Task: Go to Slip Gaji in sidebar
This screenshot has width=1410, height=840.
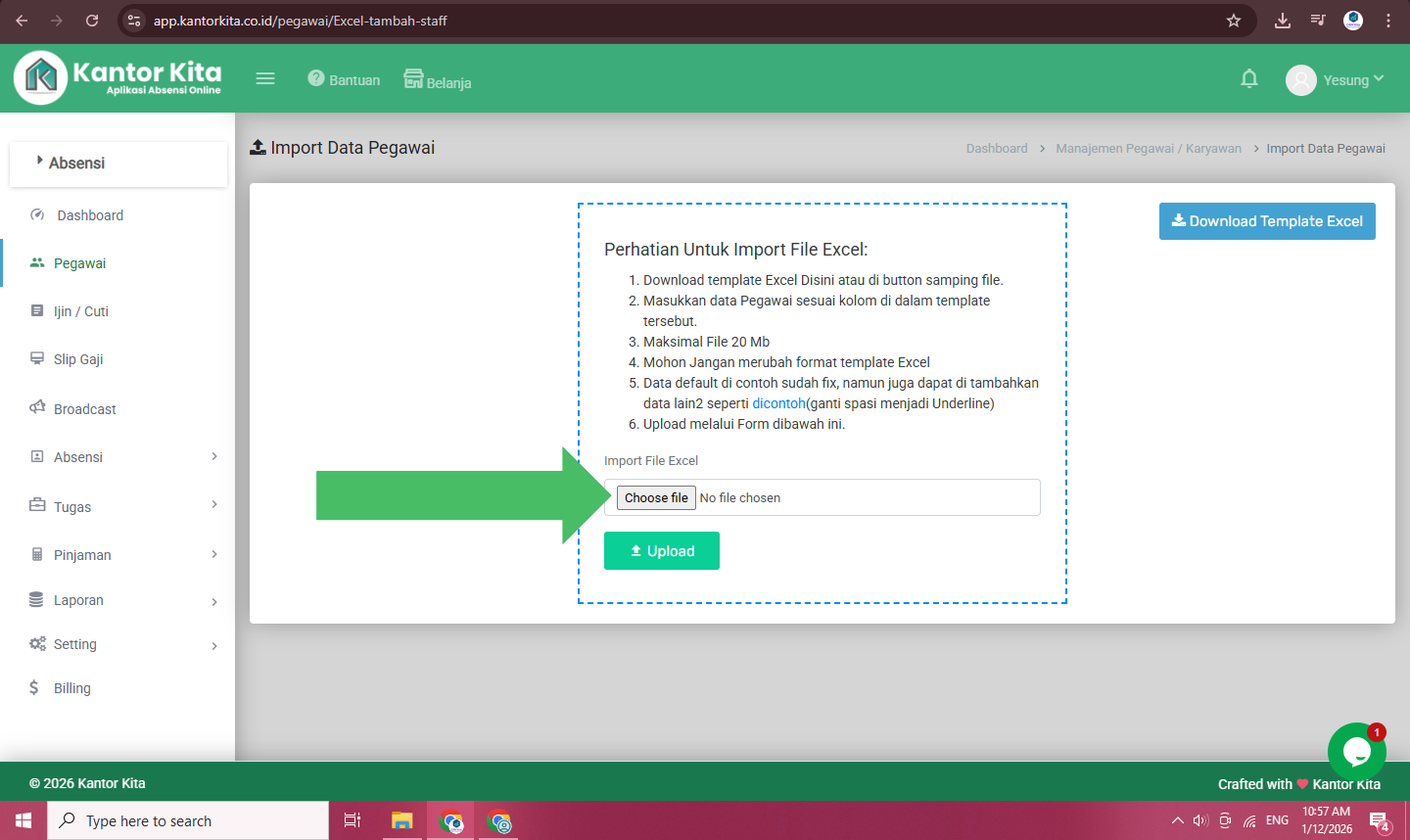Action: (x=78, y=359)
